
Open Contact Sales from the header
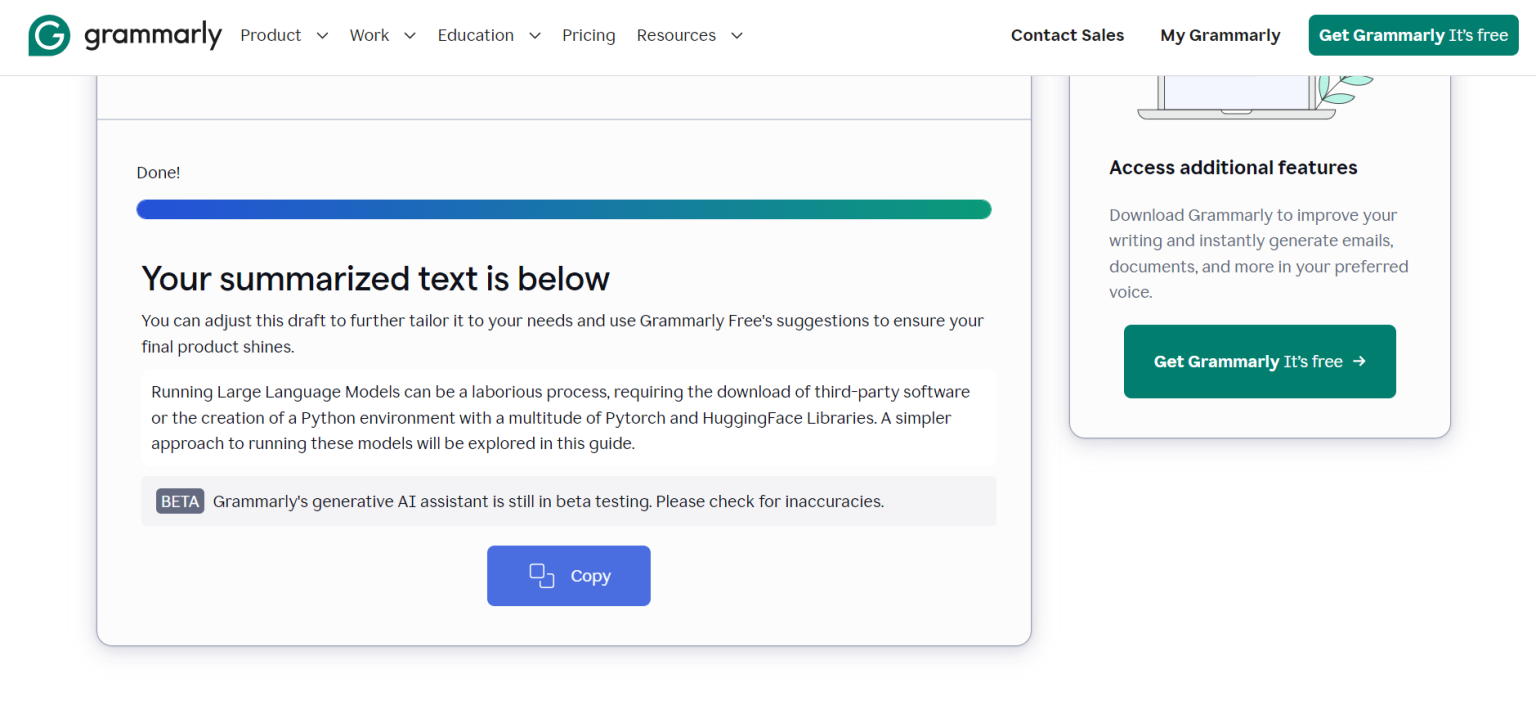pyautogui.click(x=1067, y=35)
